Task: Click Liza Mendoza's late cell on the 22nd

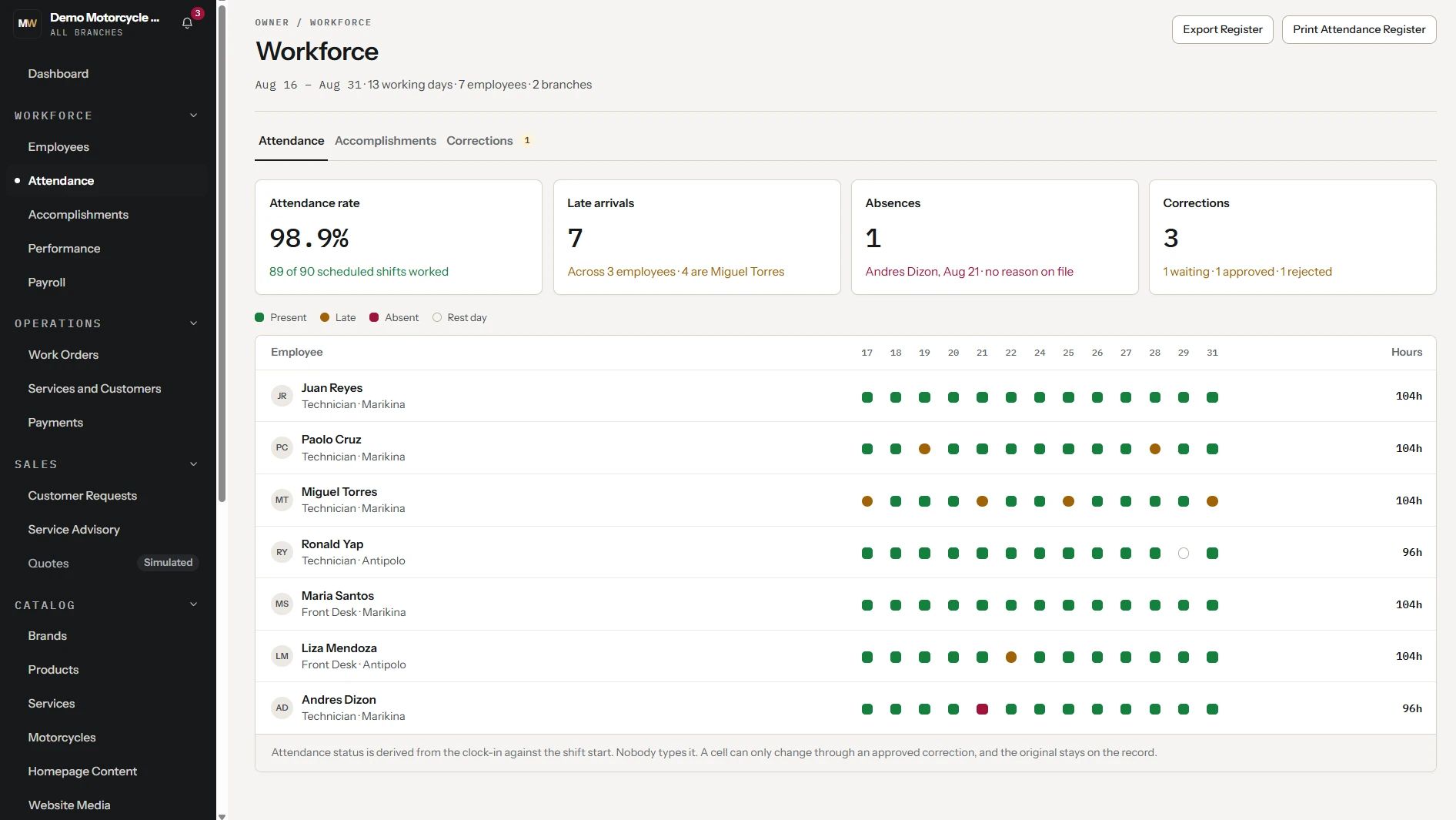Action: point(1011,657)
